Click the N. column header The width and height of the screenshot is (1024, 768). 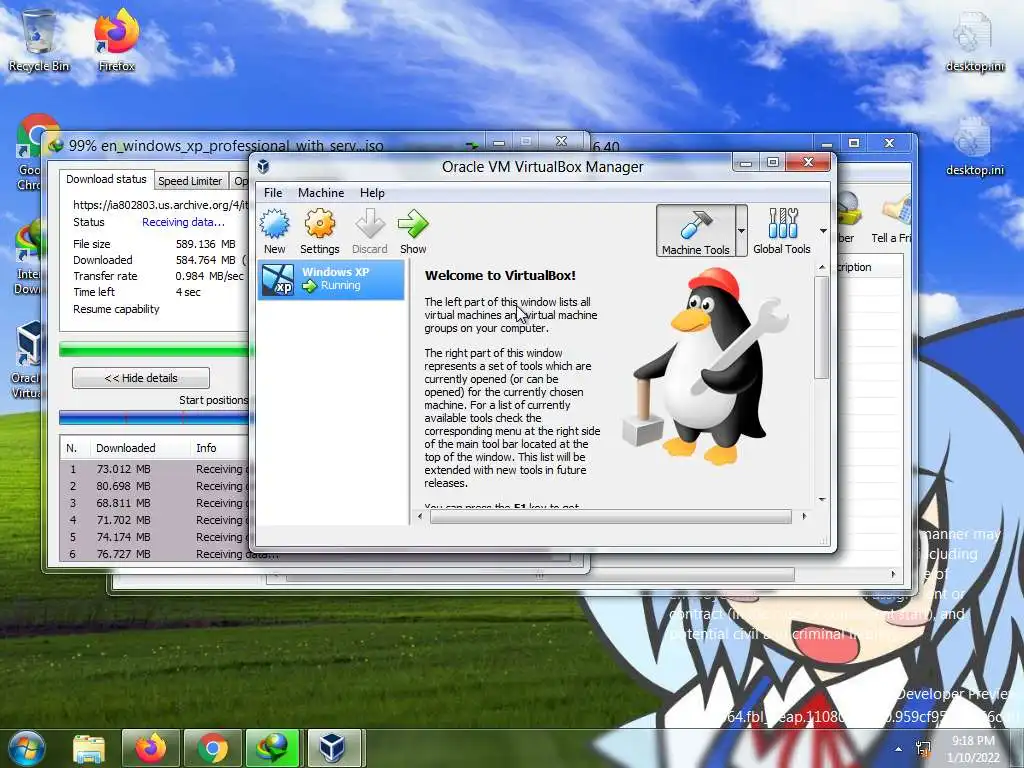click(x=74, y=448)
